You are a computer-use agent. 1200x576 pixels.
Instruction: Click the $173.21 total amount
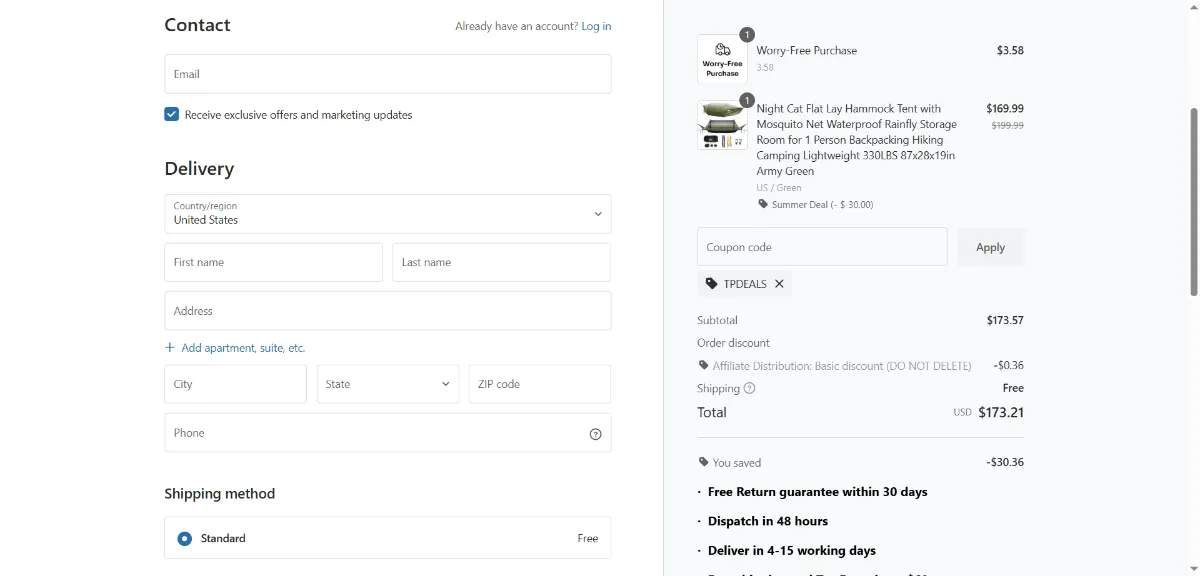click(x=1001, y=412)
